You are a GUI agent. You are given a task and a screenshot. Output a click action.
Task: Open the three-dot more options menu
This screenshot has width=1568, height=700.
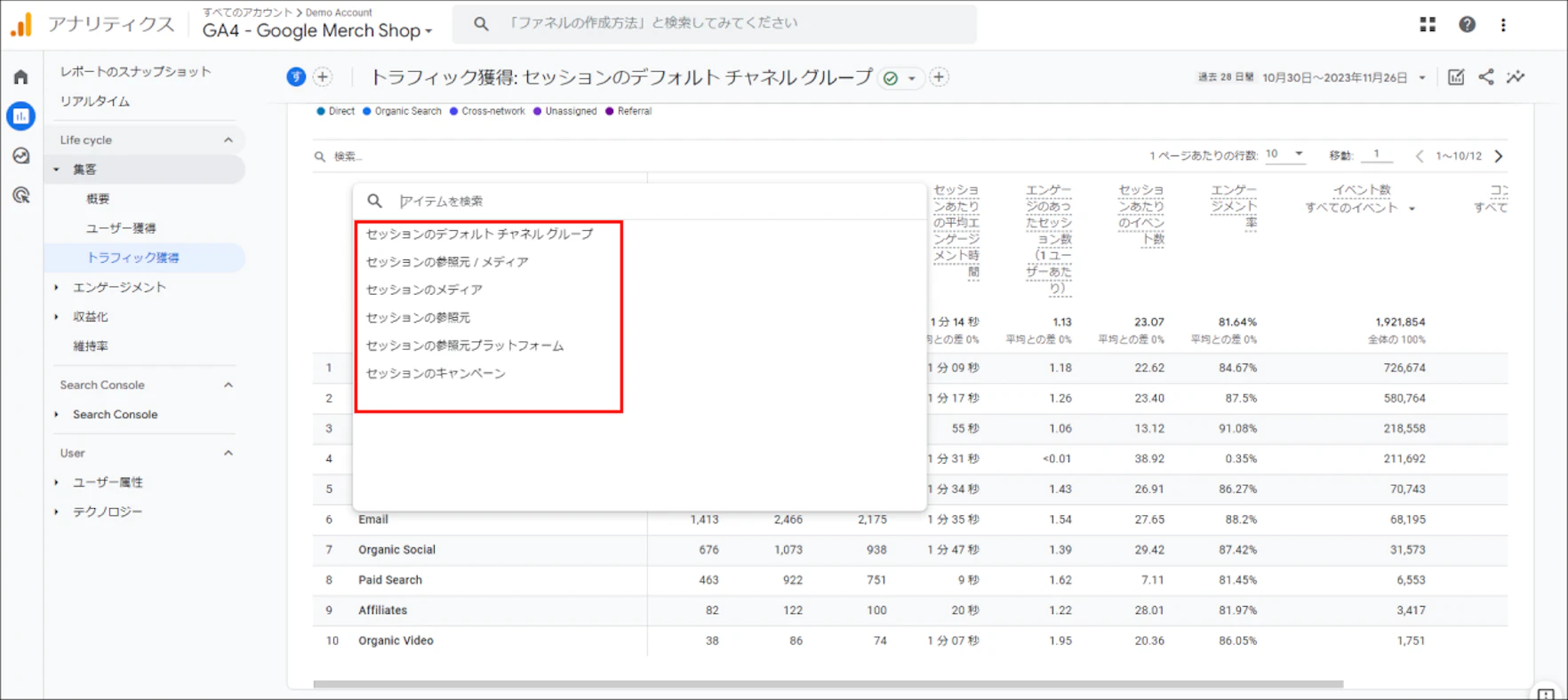click(1503, 25)
